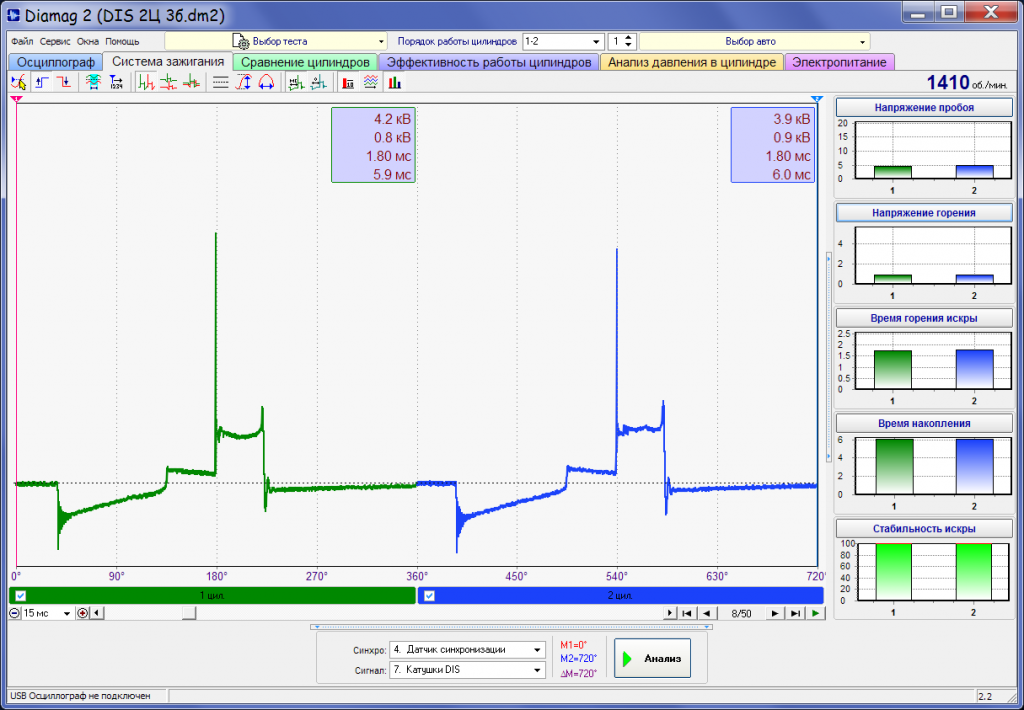Select green-red sequential waveform display icon

147,82
